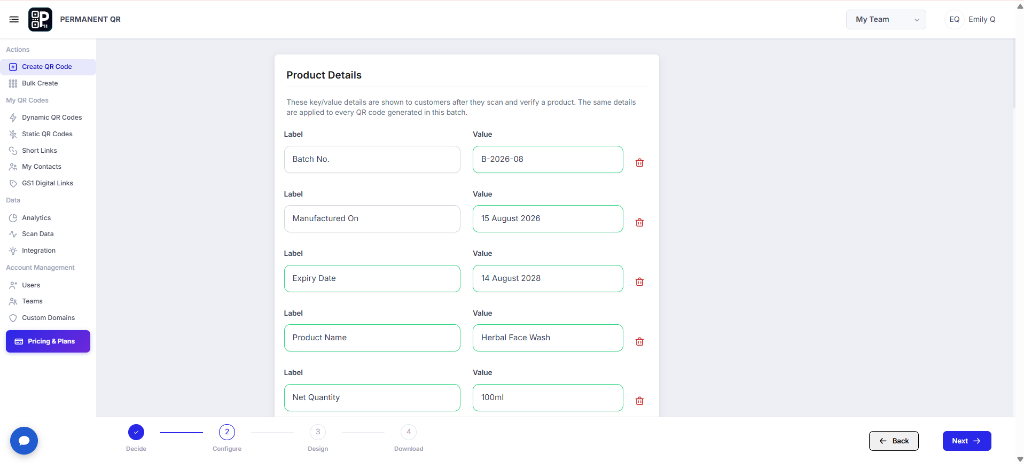Select the Download step 4 circle
Image resolution: width=1024 pixels, height=464 pixels.
coord(408,432)
